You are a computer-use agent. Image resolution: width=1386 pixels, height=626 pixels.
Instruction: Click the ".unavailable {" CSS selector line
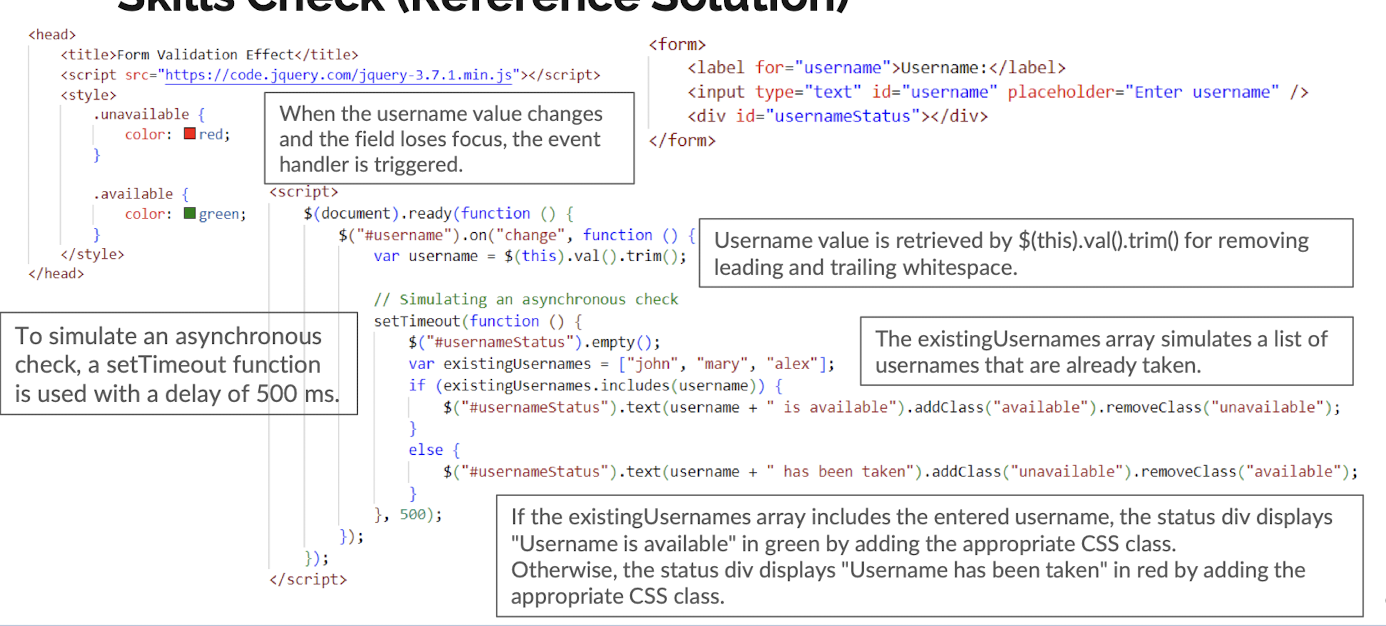(149, 115)
